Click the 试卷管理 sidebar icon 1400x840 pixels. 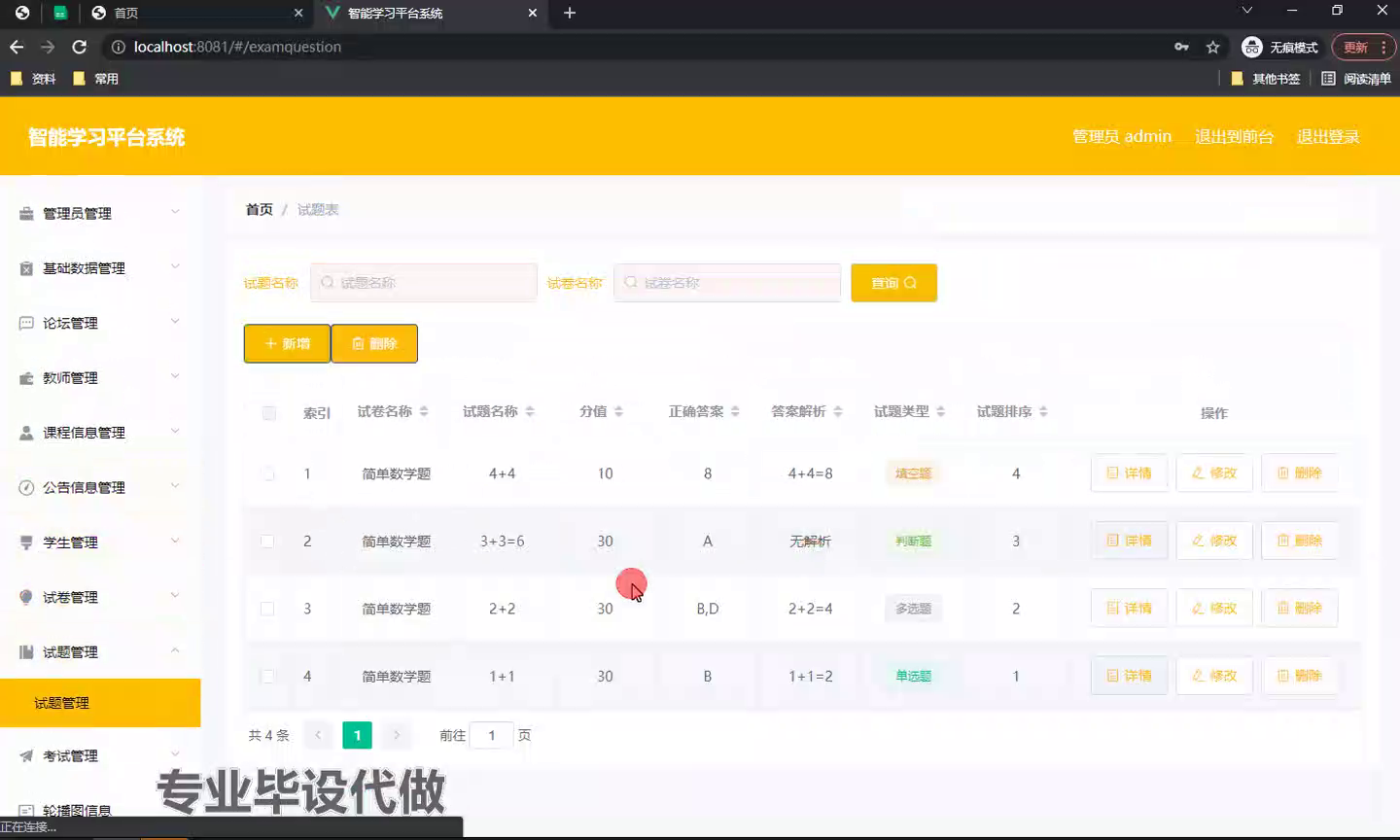pos(26,597)
